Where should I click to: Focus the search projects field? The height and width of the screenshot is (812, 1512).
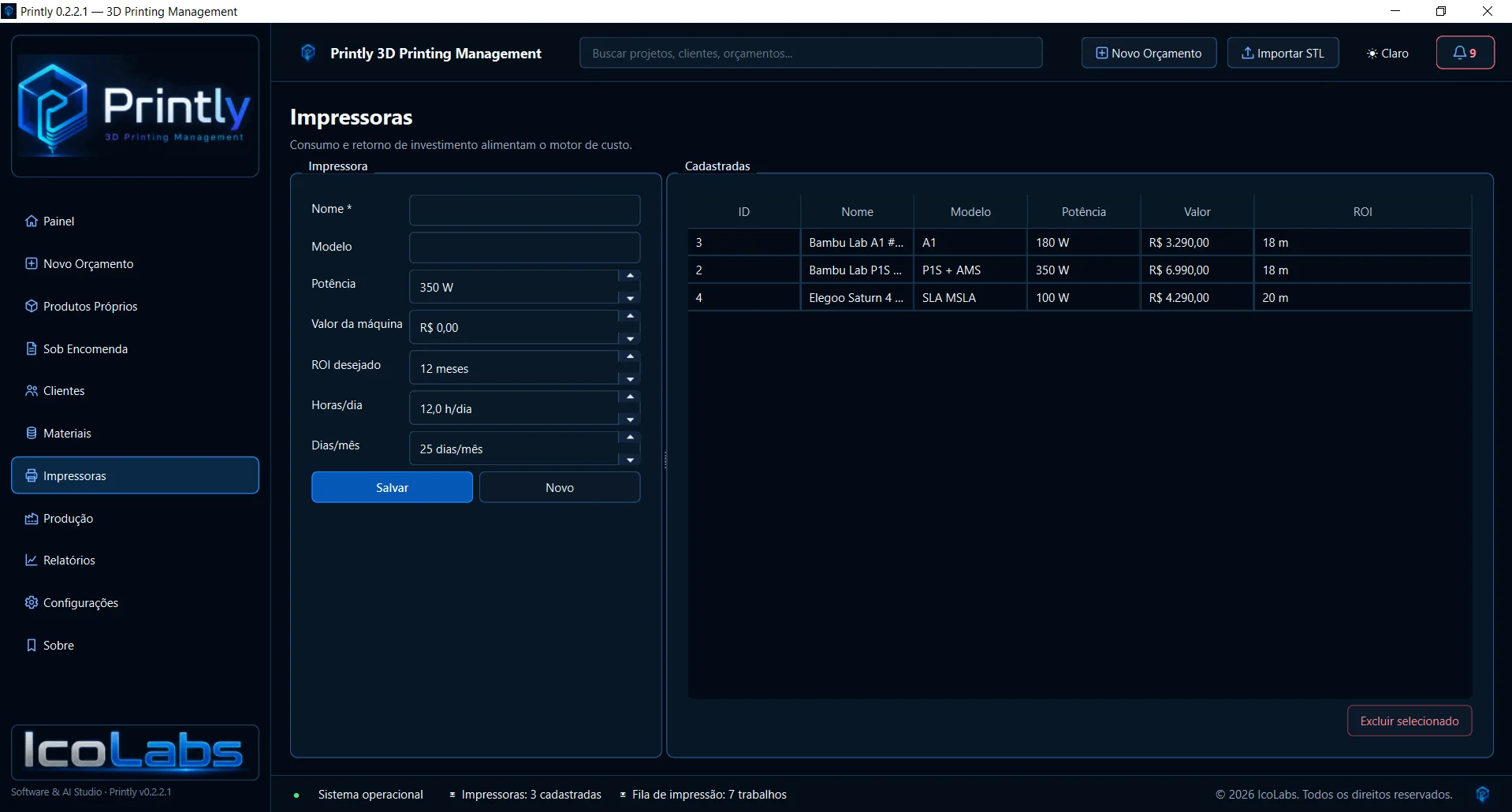[810, 53]
